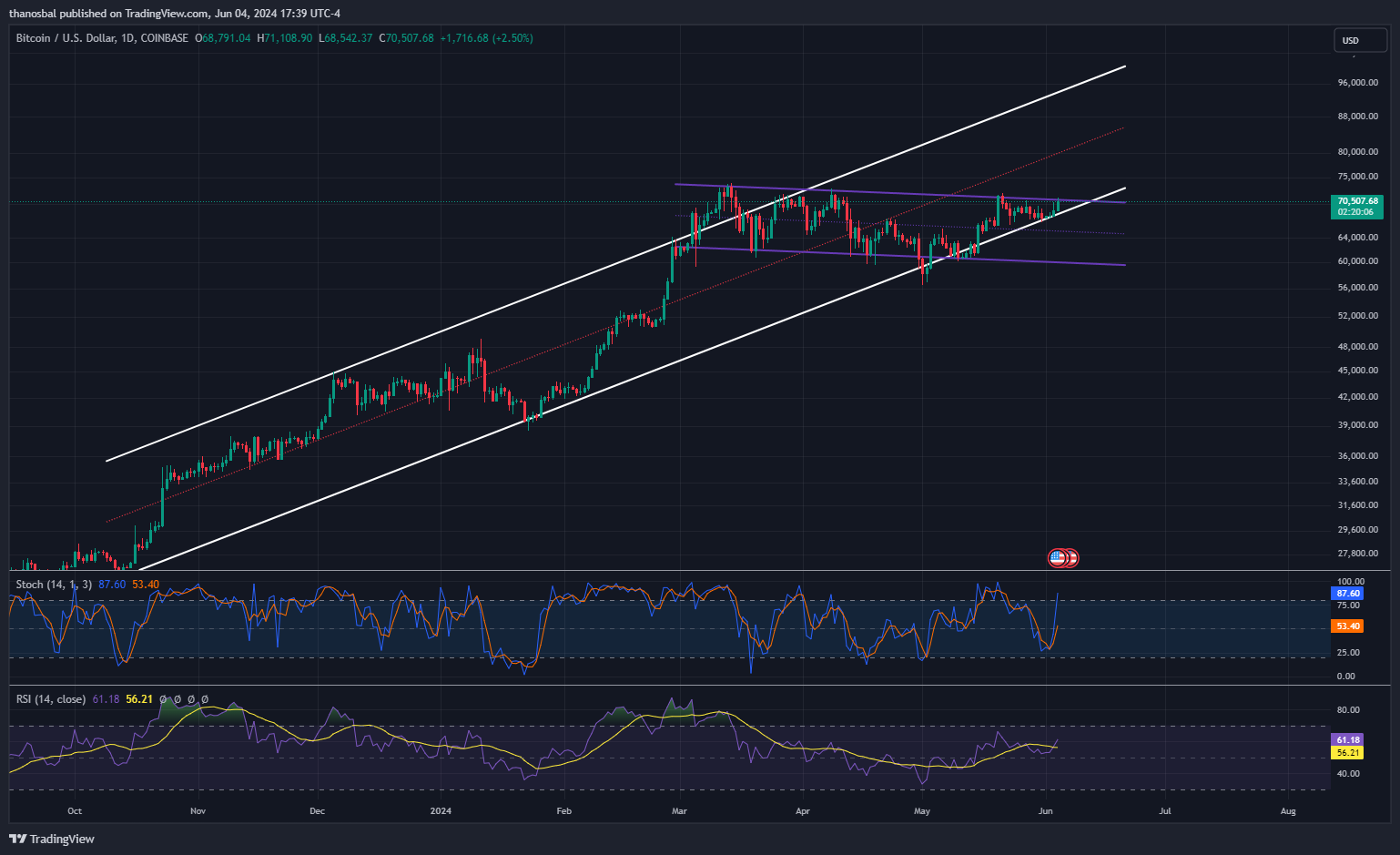Viewport: 1400px width, 855px height.
Task: Click the opening price value 68,791.04
Action: tap(227, 38)
